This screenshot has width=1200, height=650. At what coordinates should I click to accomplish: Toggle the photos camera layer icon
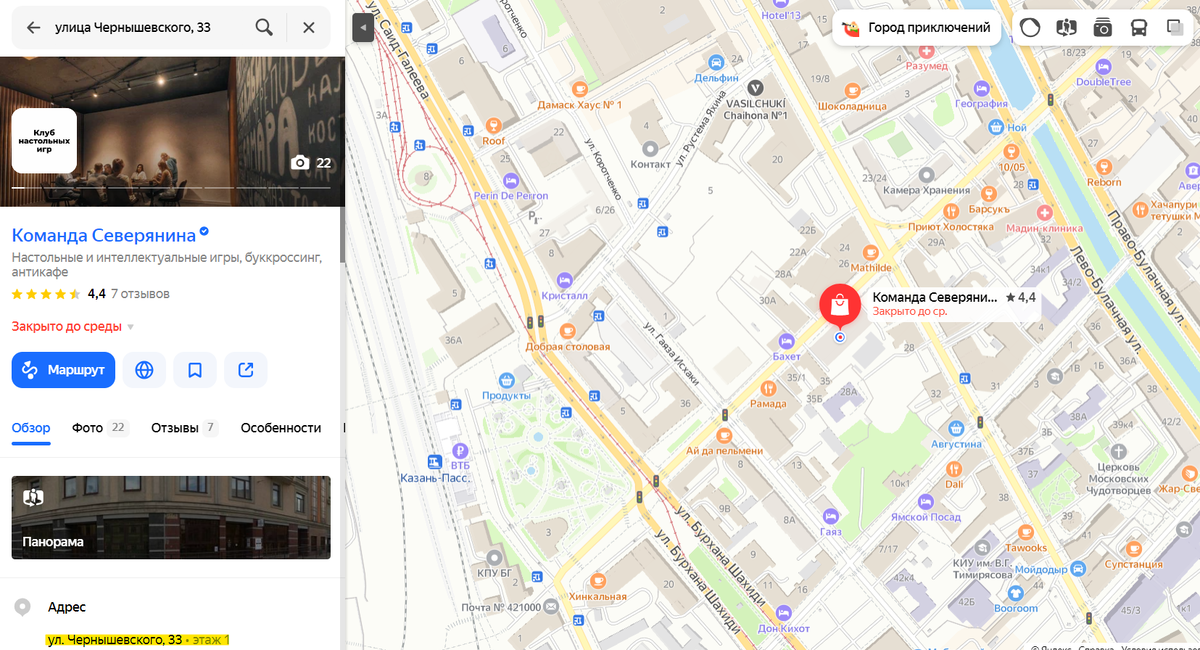coord(1103,28)
